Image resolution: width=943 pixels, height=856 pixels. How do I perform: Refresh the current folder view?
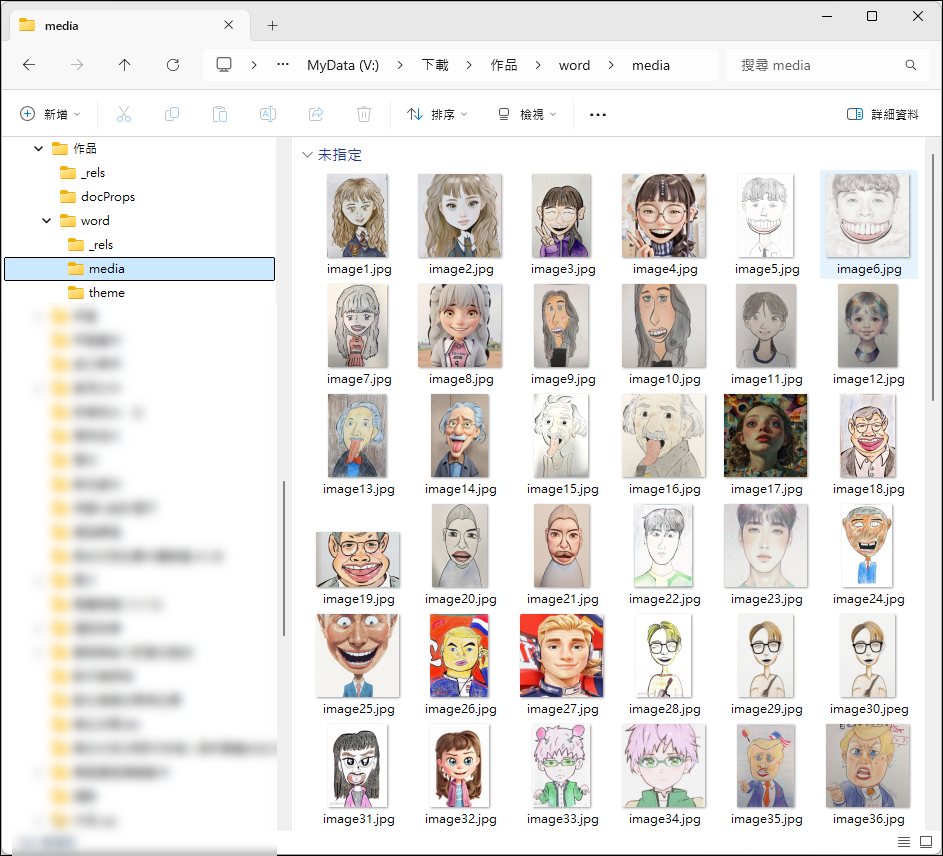173,65
